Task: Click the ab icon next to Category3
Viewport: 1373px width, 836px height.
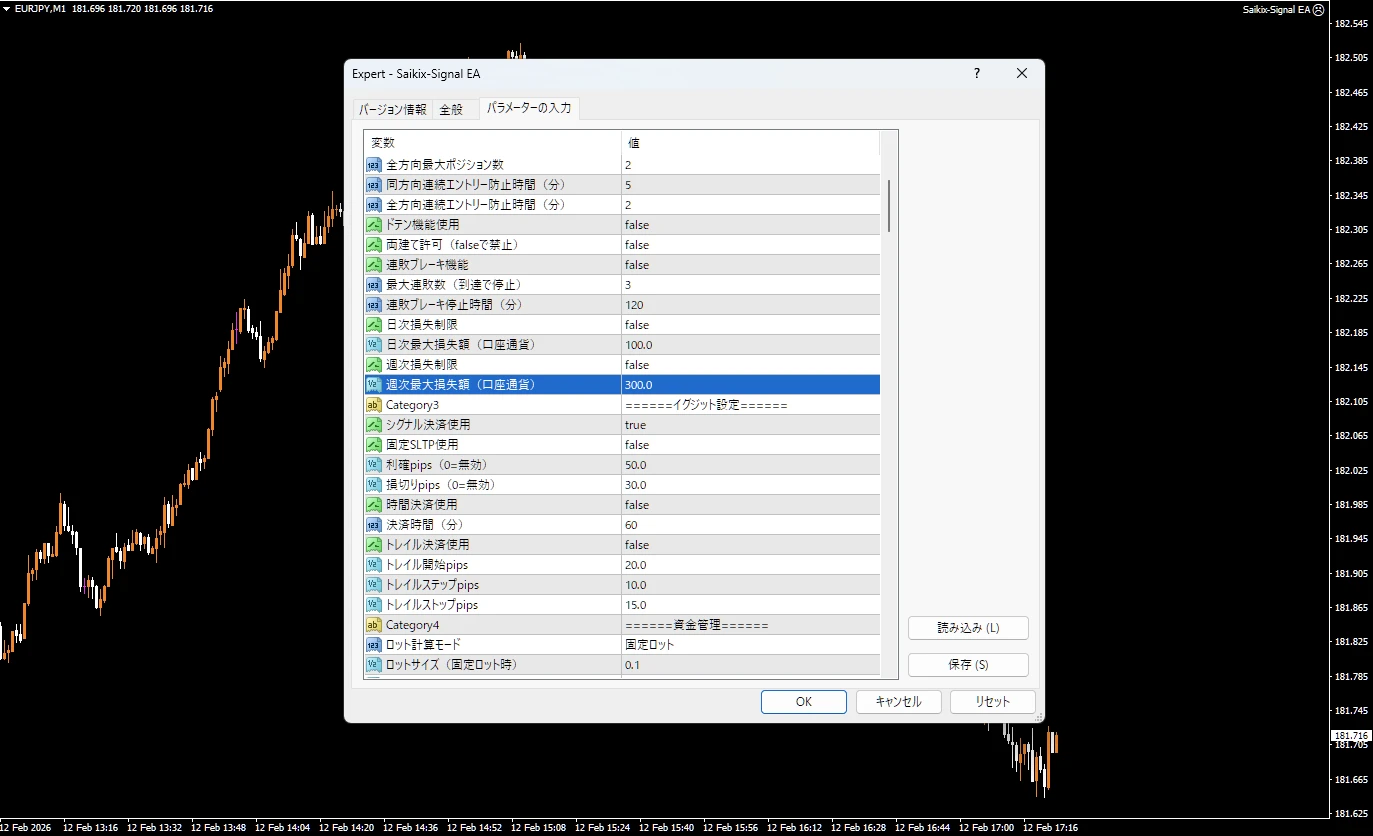Action: pyautogui.click(x=372, y=404)
